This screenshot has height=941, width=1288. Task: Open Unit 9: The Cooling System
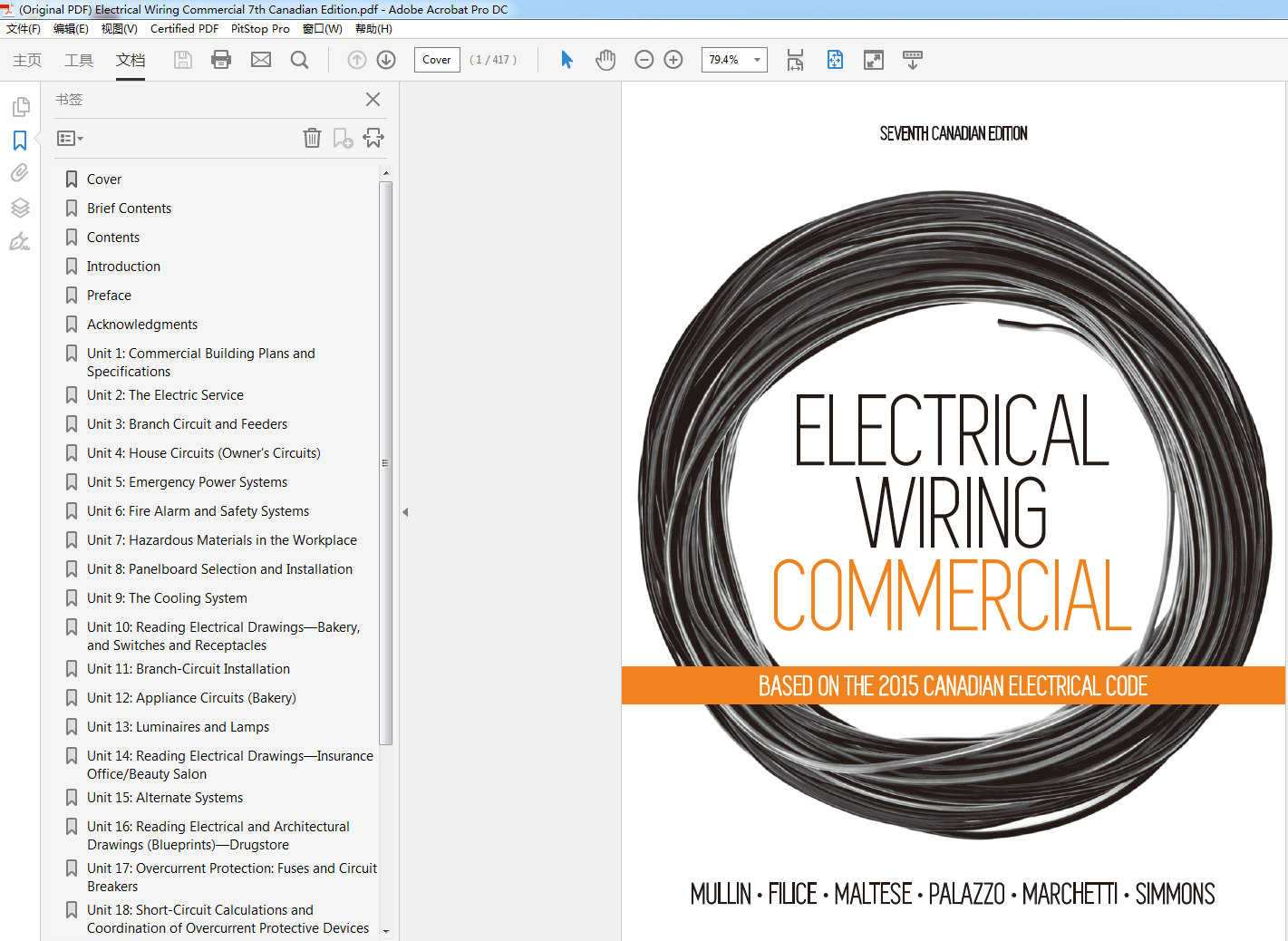click(x=167, y=598)
